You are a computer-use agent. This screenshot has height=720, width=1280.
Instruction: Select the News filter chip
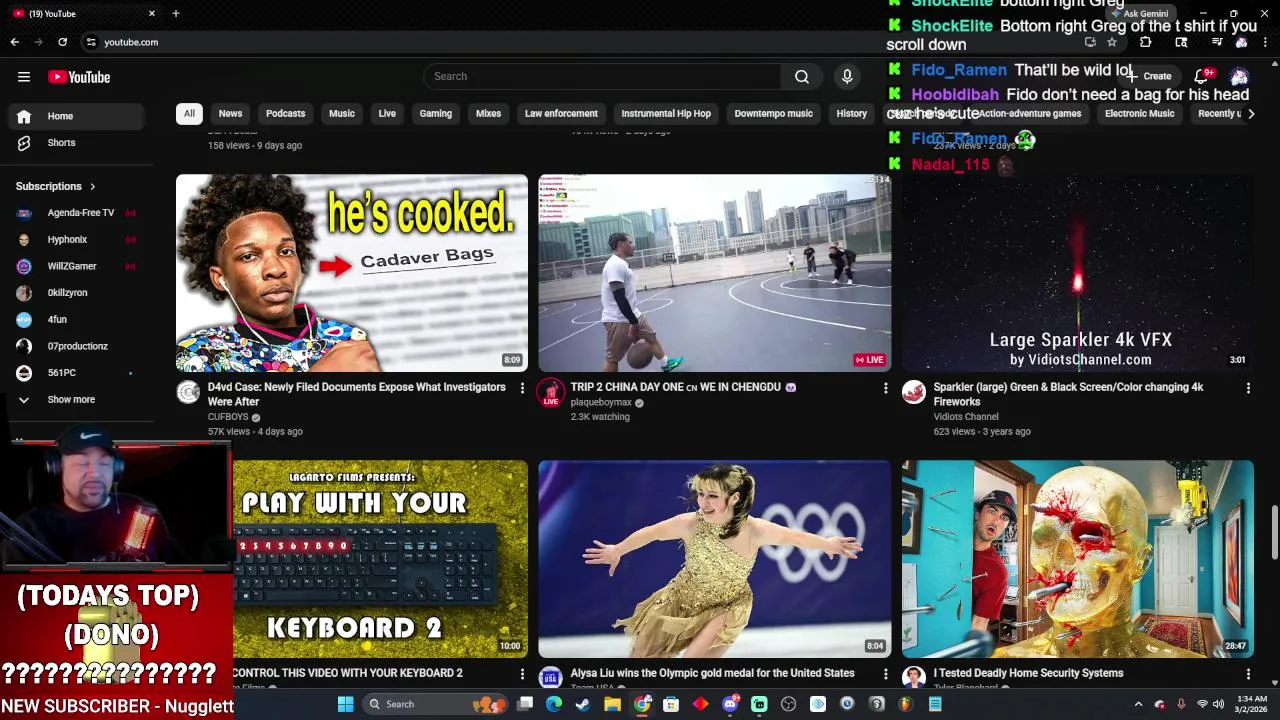(230, 114)
